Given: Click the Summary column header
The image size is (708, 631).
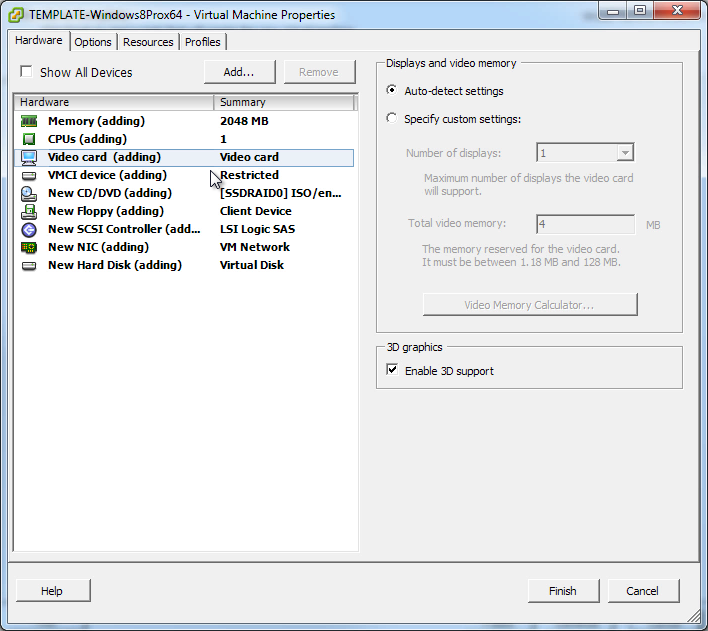Looking at the screenshot, I should coord(284,102).
